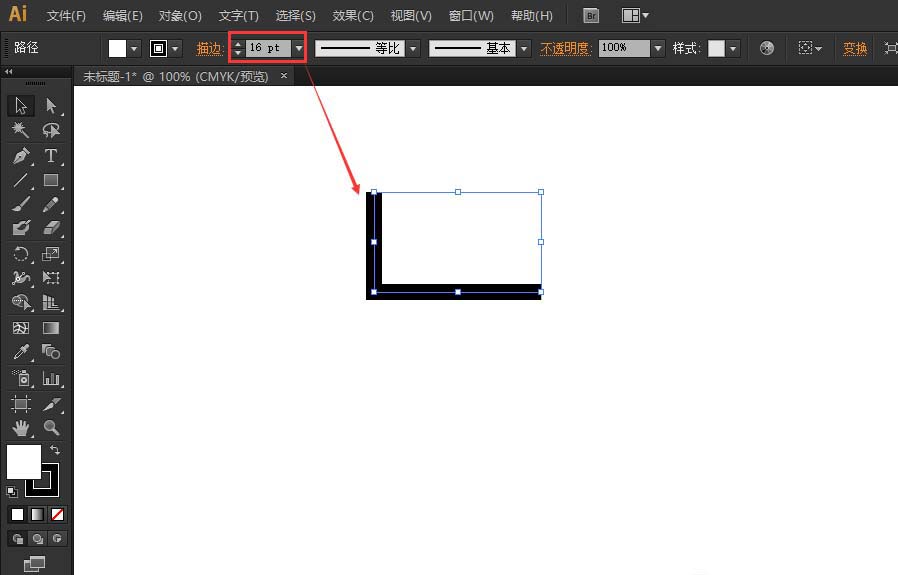Choose the Magic Wand tool
Image resolution: width=898 pixels, height=575 pixels.
21,131
